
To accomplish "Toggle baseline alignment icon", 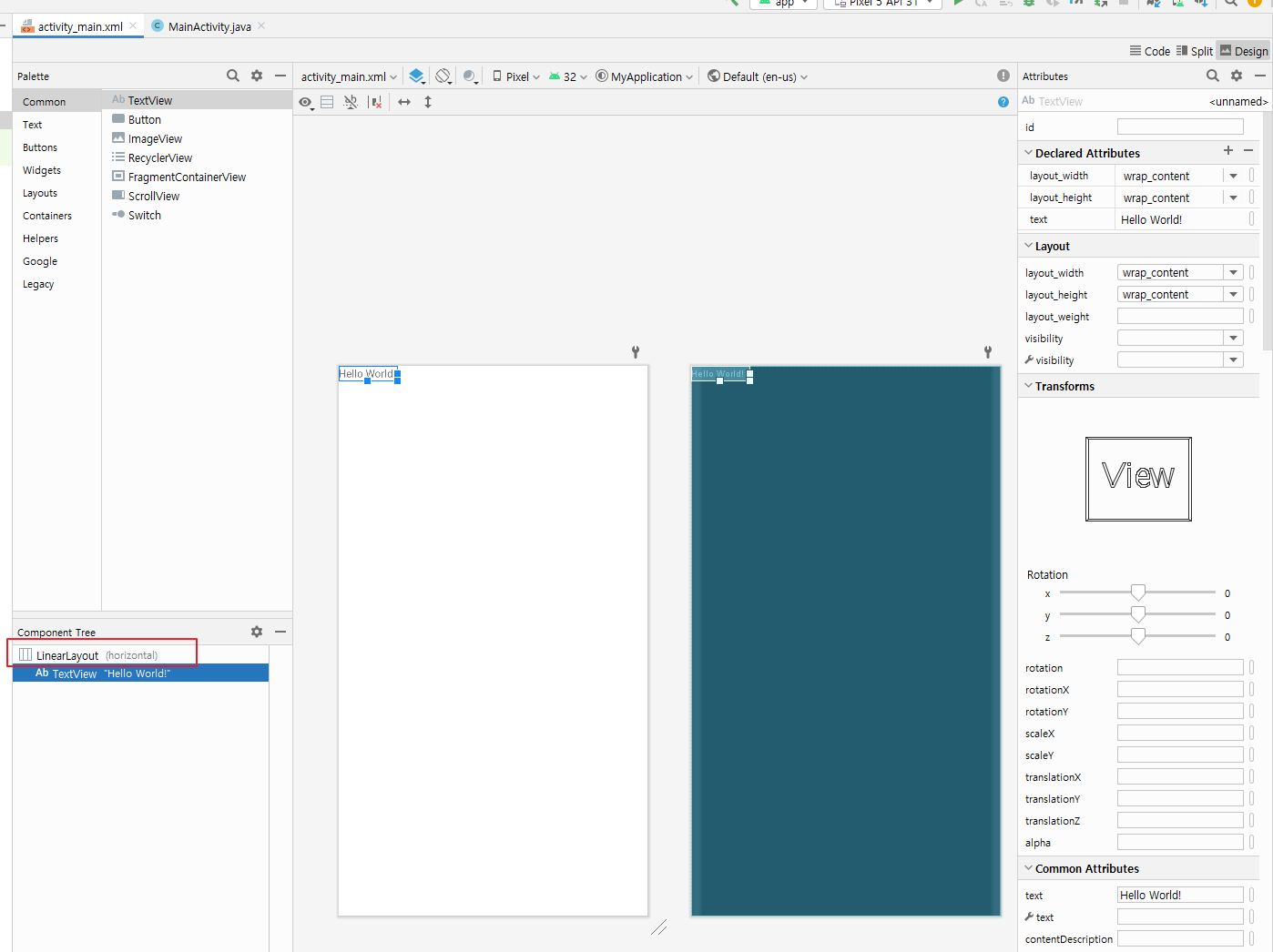I will tap(351, 102).
